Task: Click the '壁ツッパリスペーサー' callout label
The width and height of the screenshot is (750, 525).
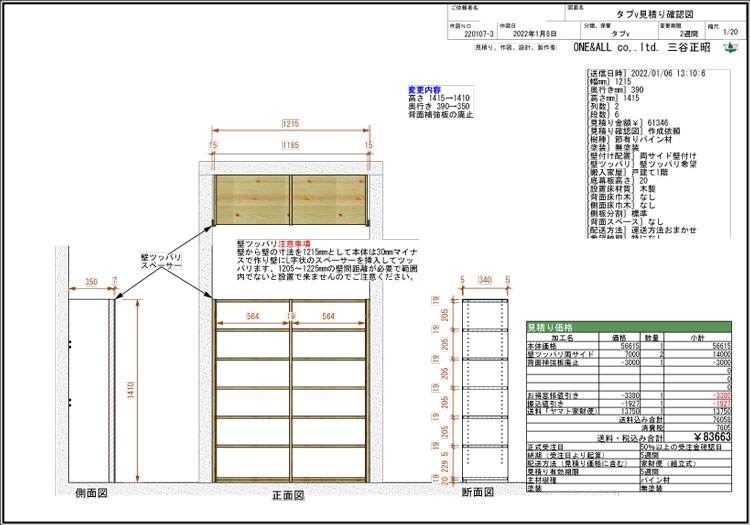Action: click(x=161, y=261)
